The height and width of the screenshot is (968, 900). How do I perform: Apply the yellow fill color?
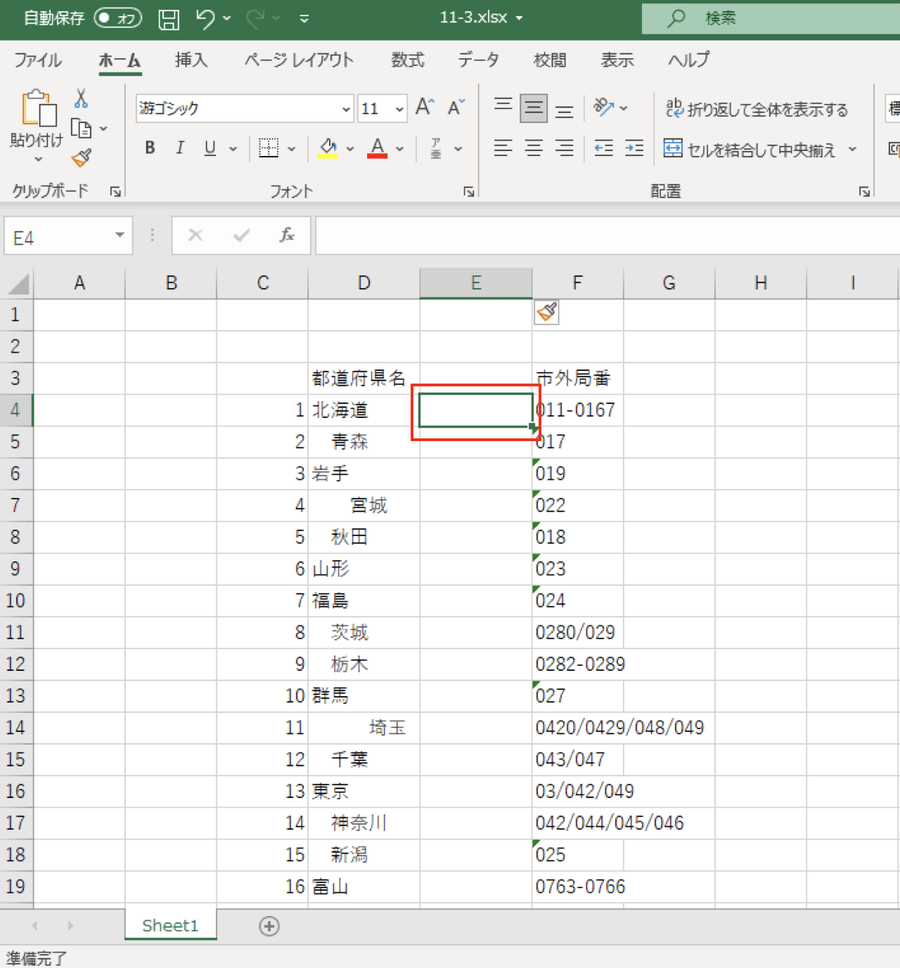[327, 149]
